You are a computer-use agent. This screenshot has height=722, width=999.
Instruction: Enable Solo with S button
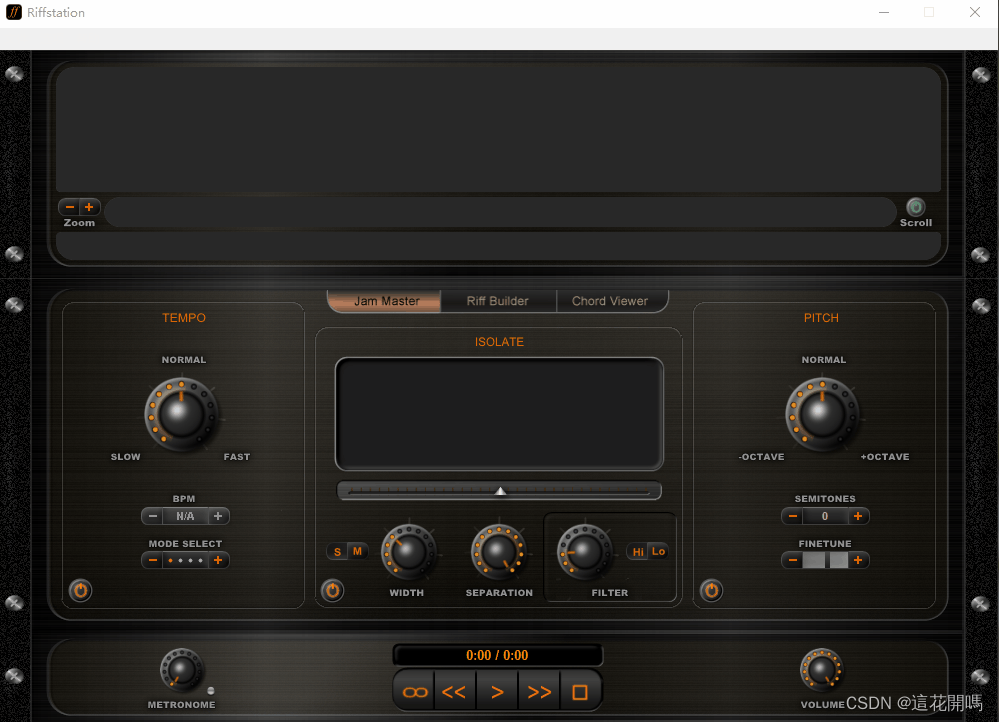[337, 551]
